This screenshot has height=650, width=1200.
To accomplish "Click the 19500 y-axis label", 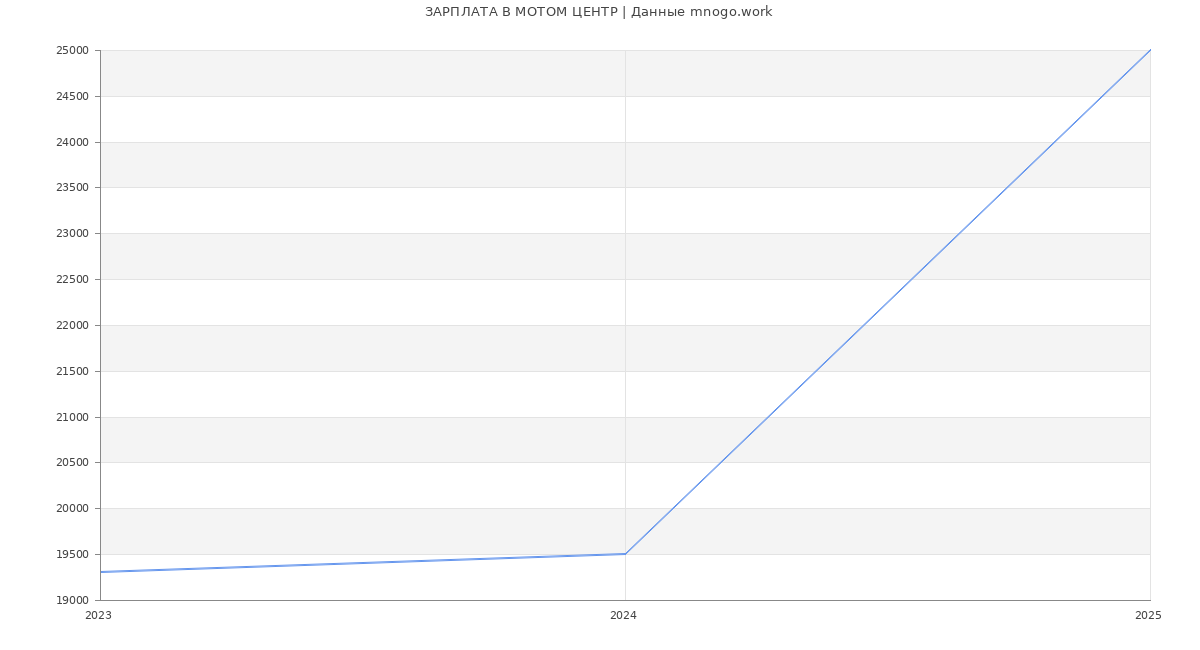I will click(x=73, y=555).
